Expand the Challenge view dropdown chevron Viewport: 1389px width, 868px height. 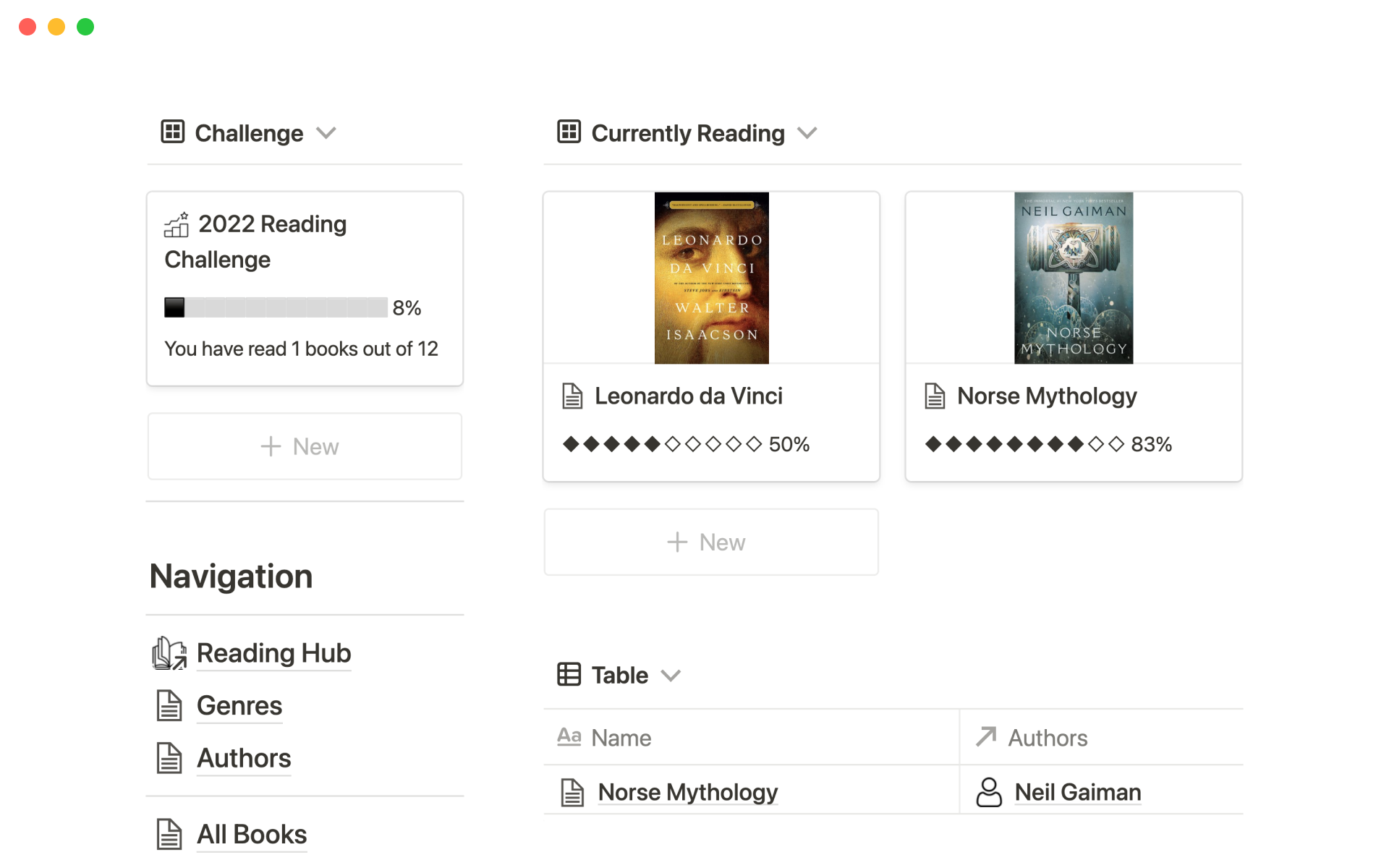(326, 133)
